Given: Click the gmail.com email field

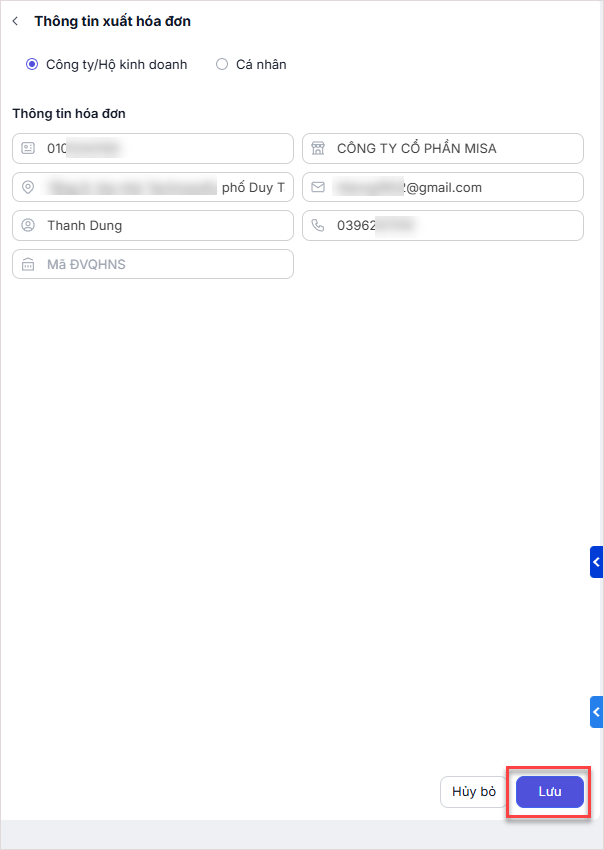Looking at the screenshot, I should (x=455, y=187).
